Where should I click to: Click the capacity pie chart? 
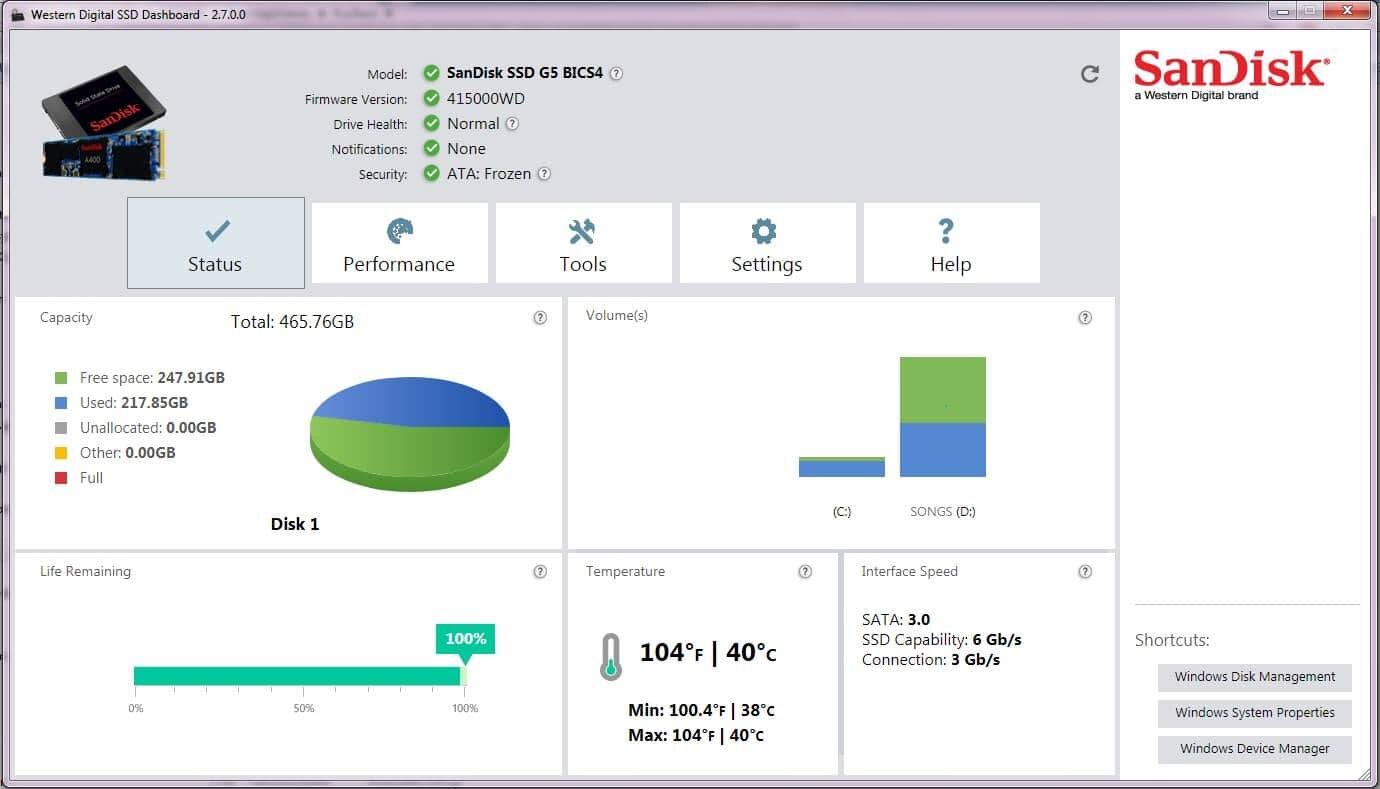pos(410,433)
